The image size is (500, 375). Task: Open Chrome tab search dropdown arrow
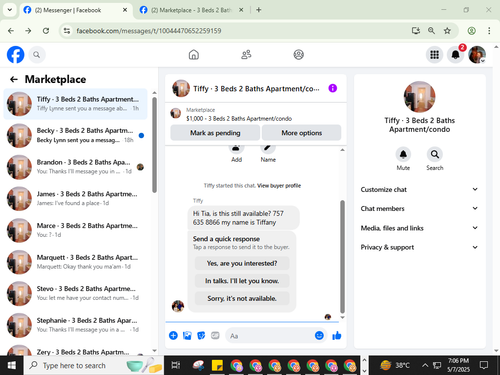(10, 10)
